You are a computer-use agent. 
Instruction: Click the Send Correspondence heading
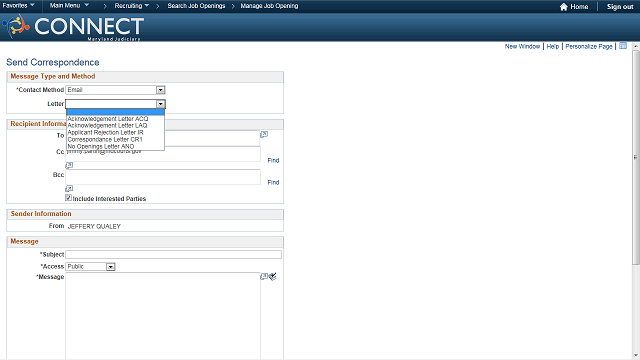tap(53, 62)
